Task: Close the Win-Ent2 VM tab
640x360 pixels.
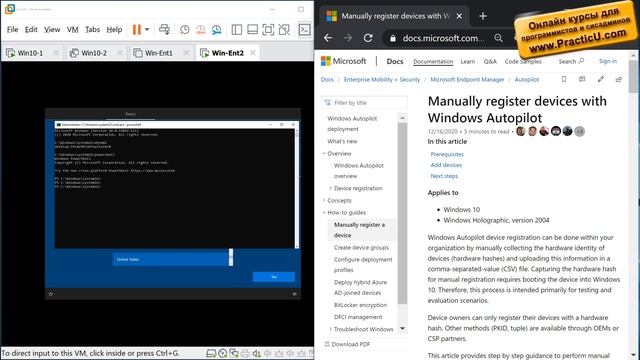Action: click(x=253, y=53)
